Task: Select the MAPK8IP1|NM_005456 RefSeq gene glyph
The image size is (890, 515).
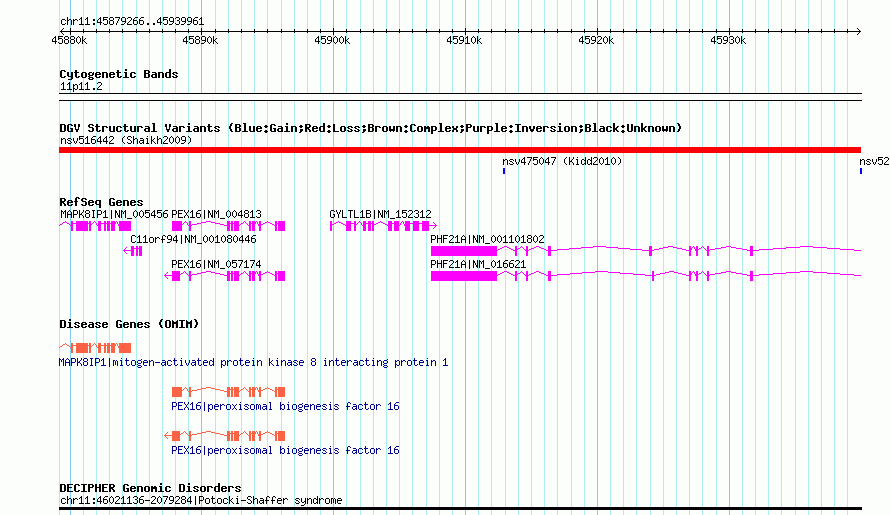Action: (95, 226)
